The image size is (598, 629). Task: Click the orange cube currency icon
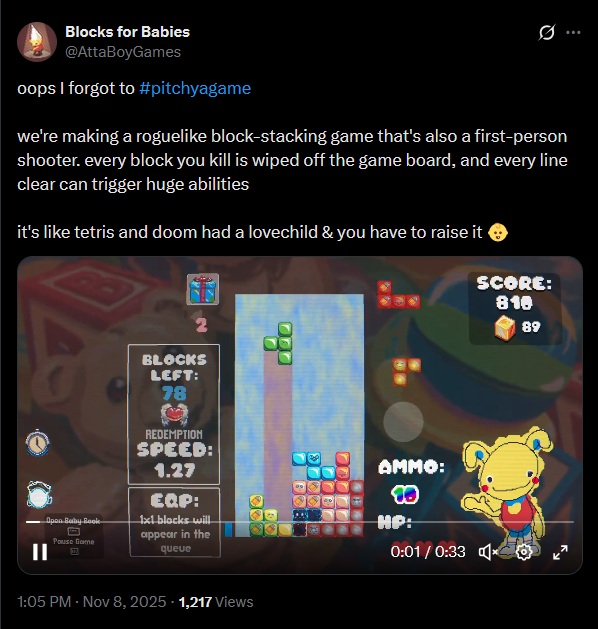[x=505, y=328]
